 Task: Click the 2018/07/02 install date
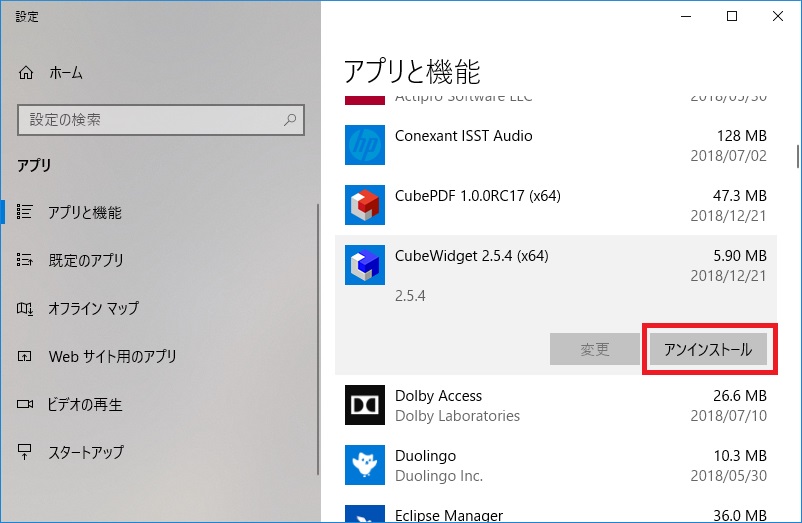click(728, 156)
